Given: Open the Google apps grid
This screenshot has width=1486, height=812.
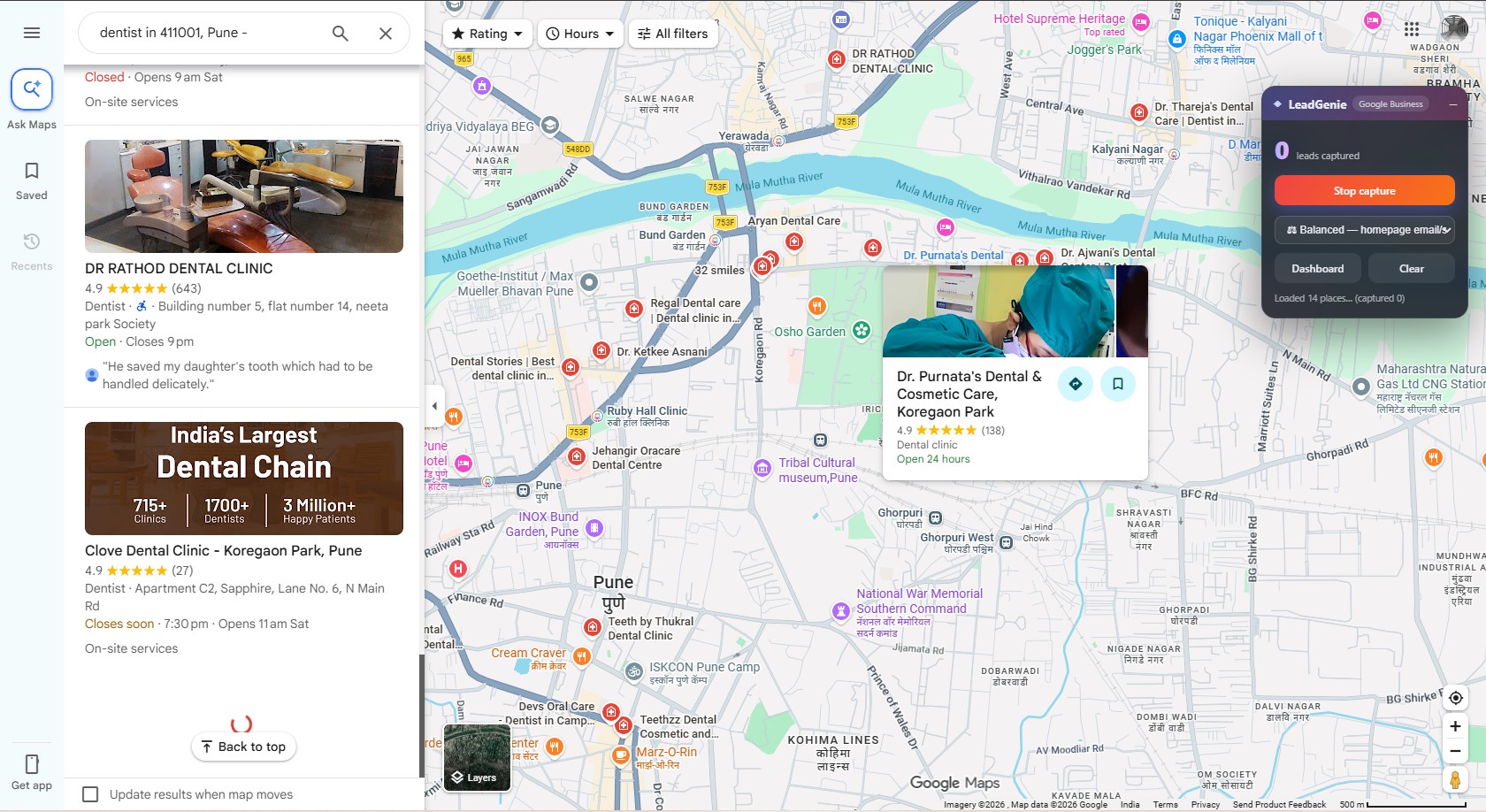Looking at the screenshot, I should coord(1412,29).
